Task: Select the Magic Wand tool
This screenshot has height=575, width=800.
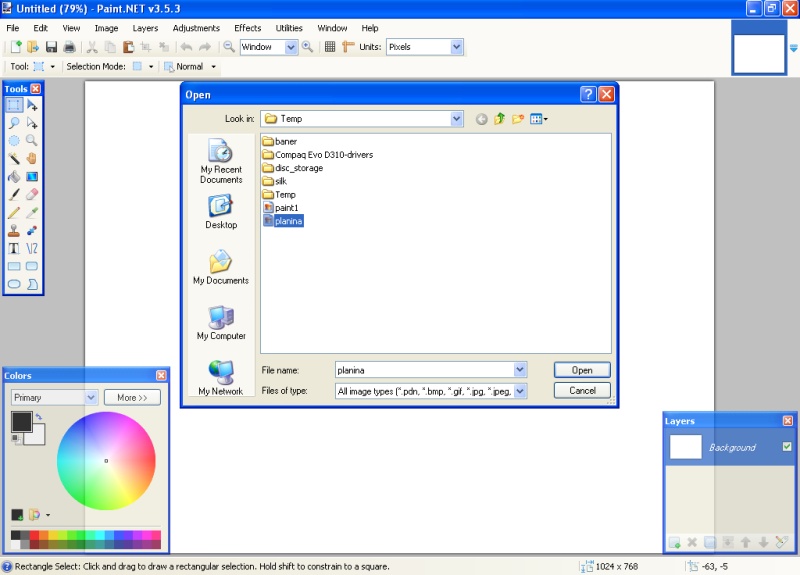Action: [x=14, y=158]
